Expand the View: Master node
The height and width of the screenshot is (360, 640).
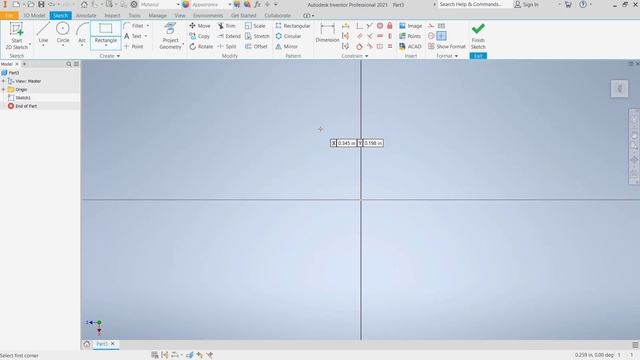4,81
